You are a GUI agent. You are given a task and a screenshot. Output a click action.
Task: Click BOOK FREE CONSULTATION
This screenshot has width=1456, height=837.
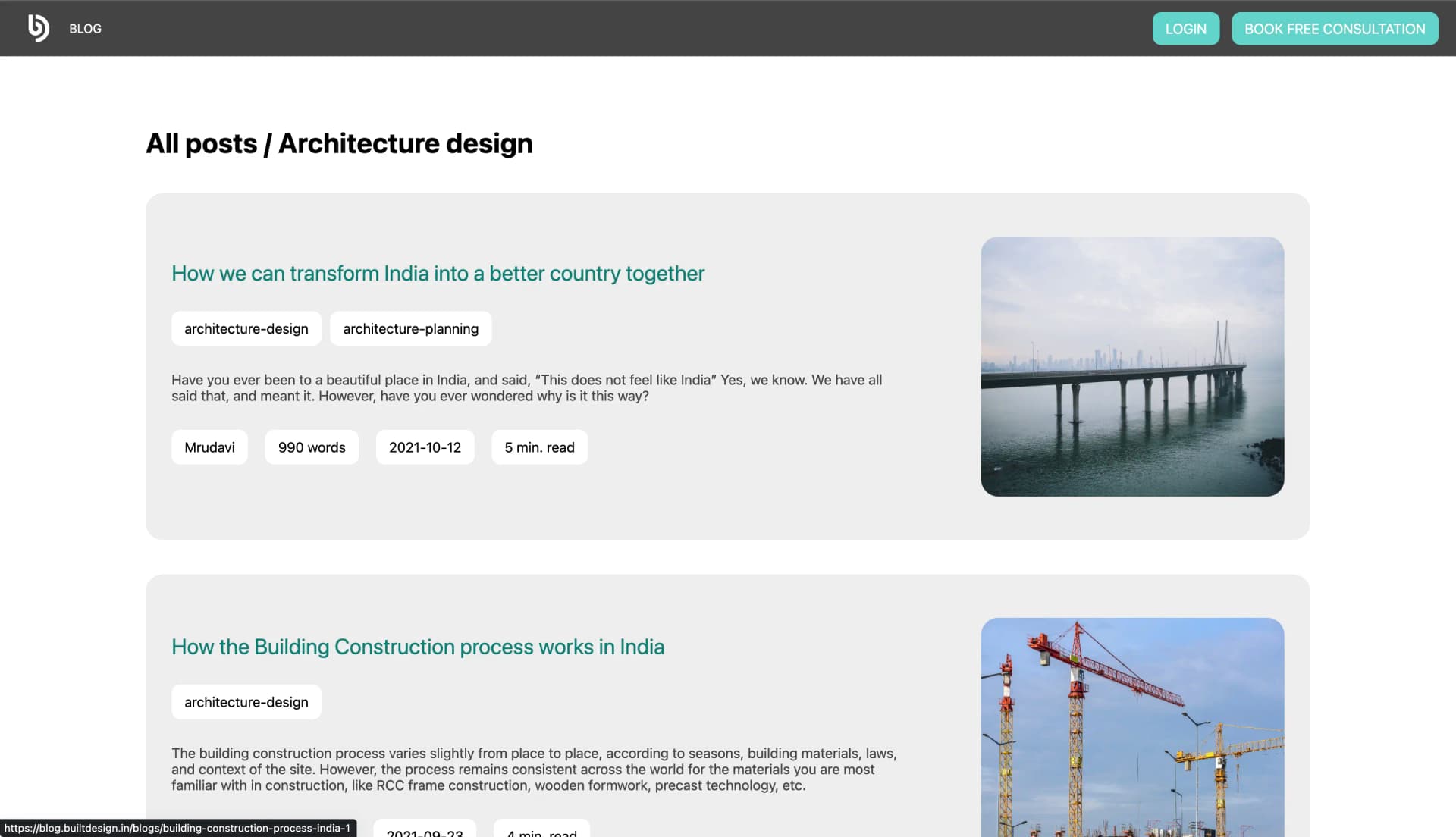(x=1335, y=28)
